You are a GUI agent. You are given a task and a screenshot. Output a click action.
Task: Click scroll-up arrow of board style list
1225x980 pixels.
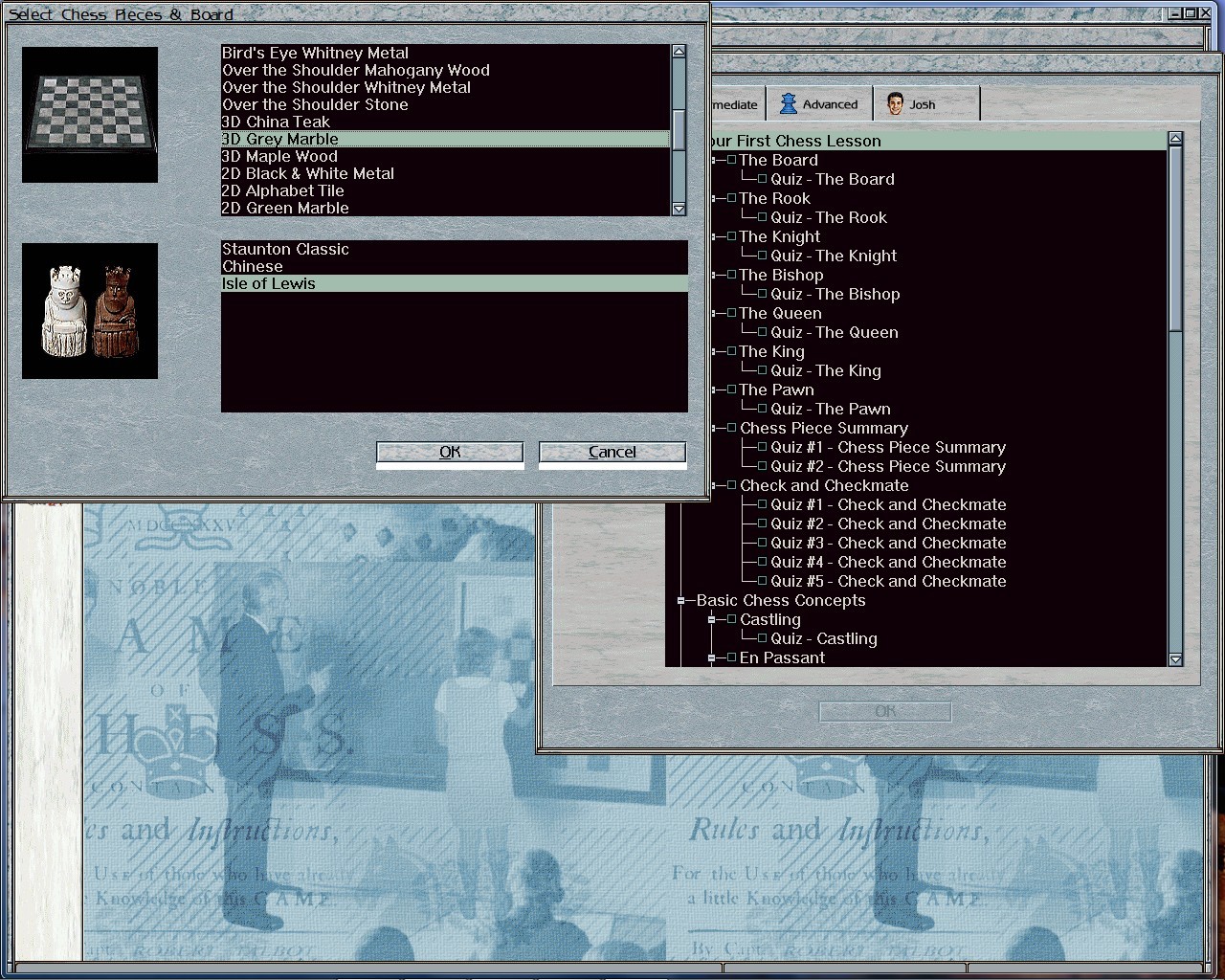coord(679,52)
